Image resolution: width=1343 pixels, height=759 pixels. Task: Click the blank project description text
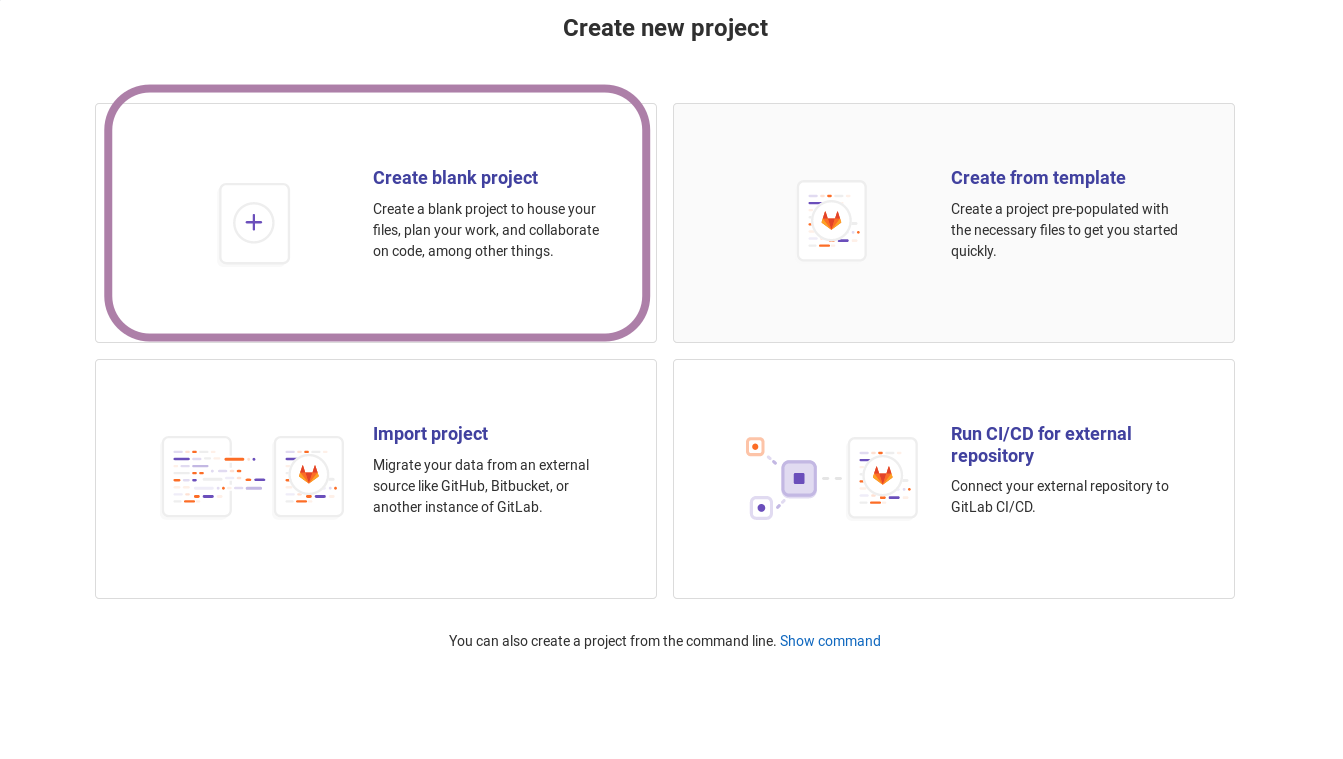point(486,230)
